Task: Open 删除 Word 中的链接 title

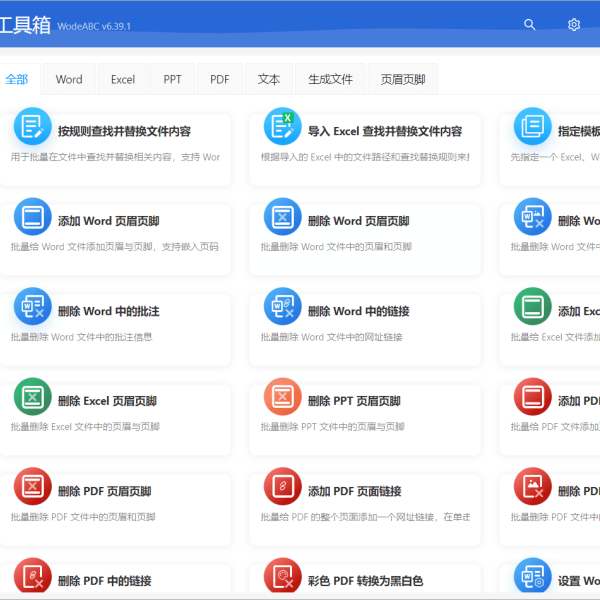Action: (359, 311)
